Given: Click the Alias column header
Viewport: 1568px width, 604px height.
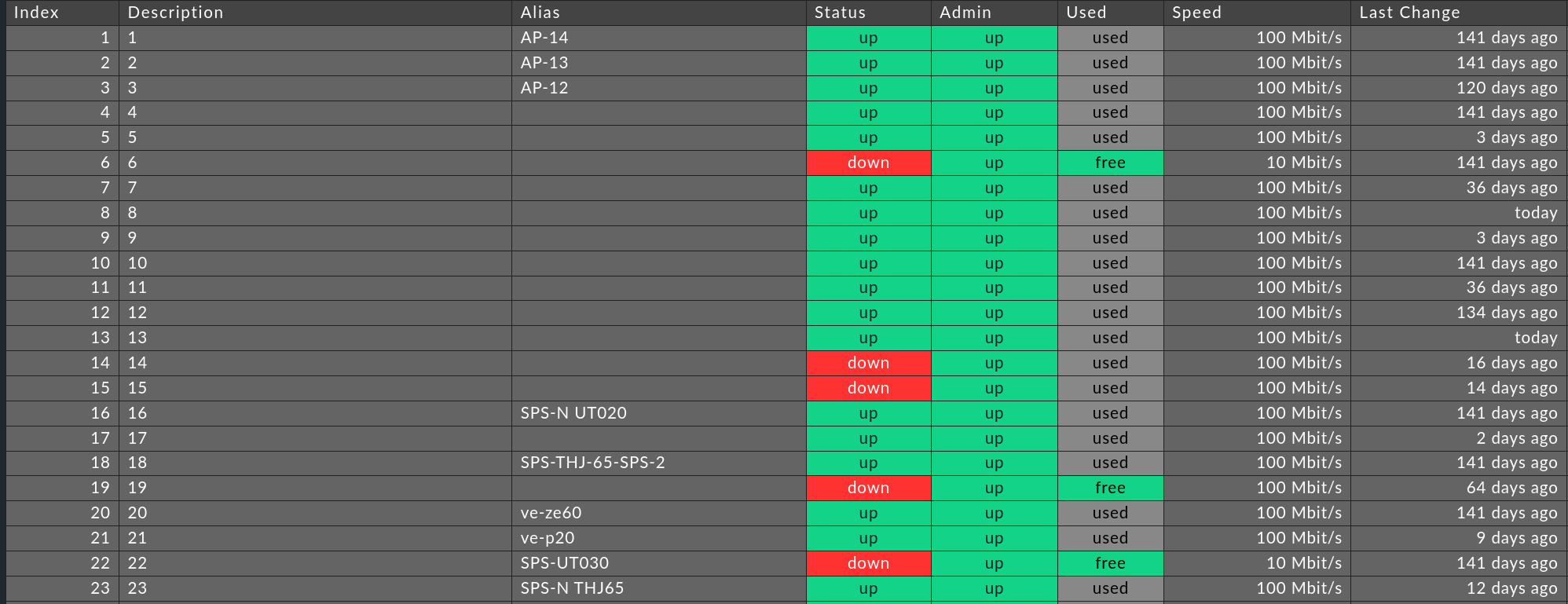Looking at the screenshot, I should pyautogui.click(x=540, y=13).
